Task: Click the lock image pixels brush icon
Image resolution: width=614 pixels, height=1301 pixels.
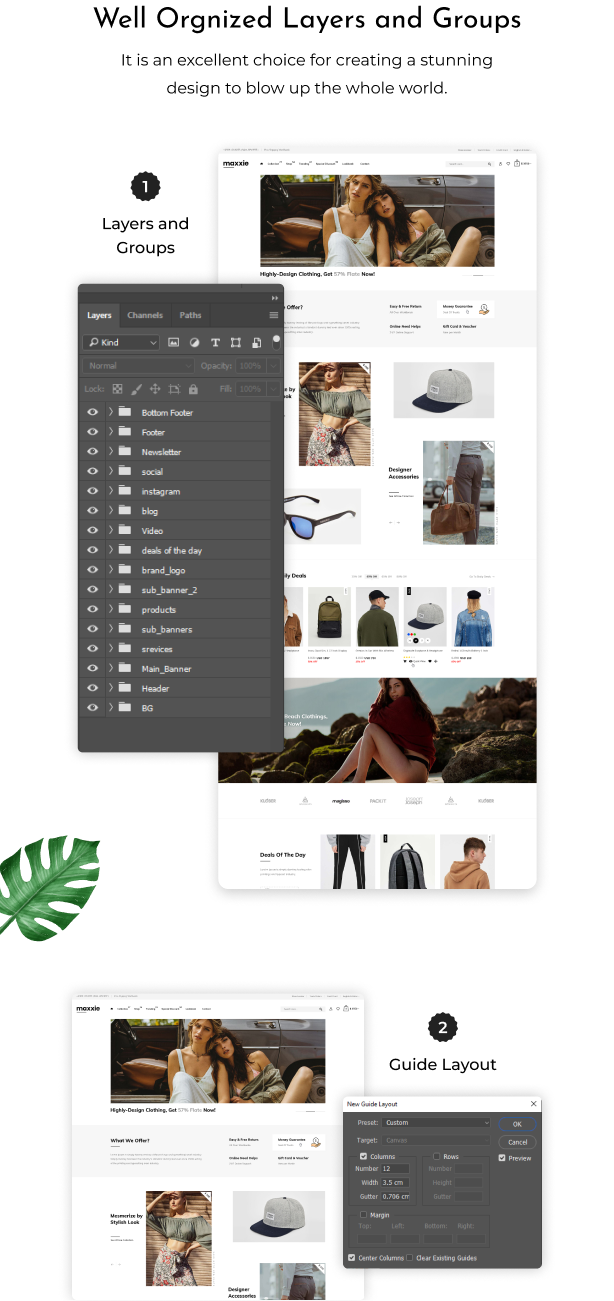Action: (x=136, y=389)
